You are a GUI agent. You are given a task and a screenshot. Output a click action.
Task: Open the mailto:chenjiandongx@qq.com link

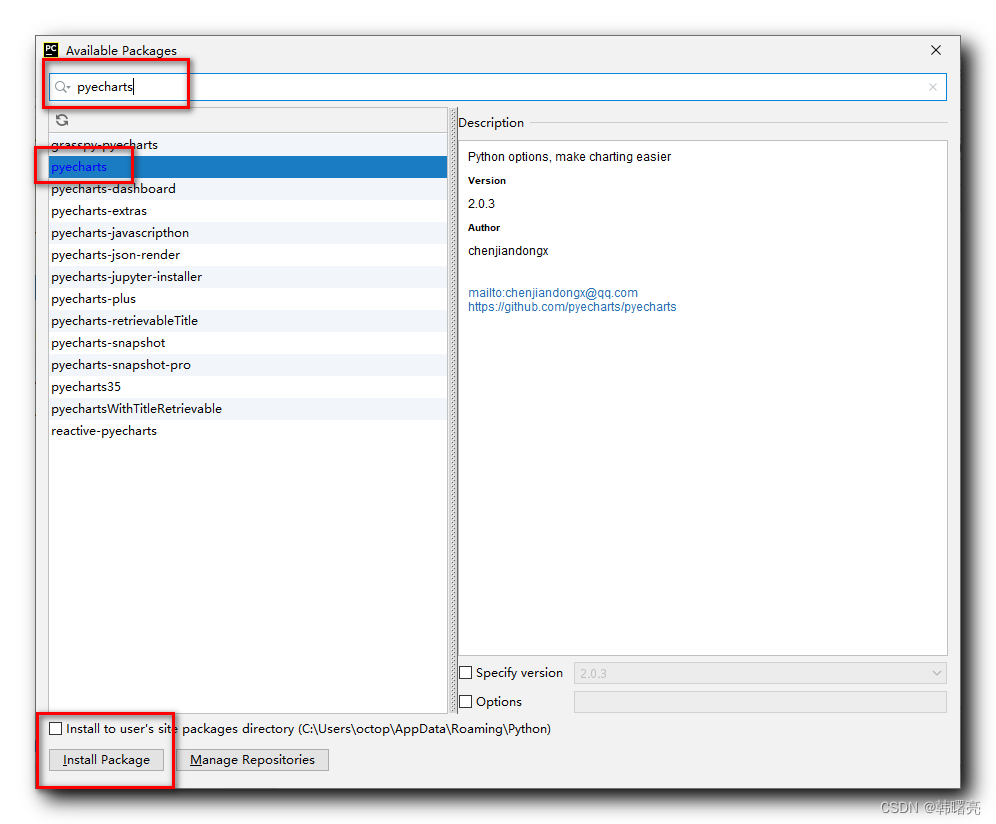[553, 293]
